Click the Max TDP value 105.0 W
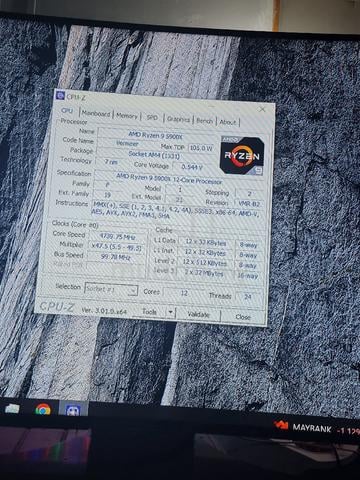The height and width of the screenshot is (480, 360). (x=201, y=148)
